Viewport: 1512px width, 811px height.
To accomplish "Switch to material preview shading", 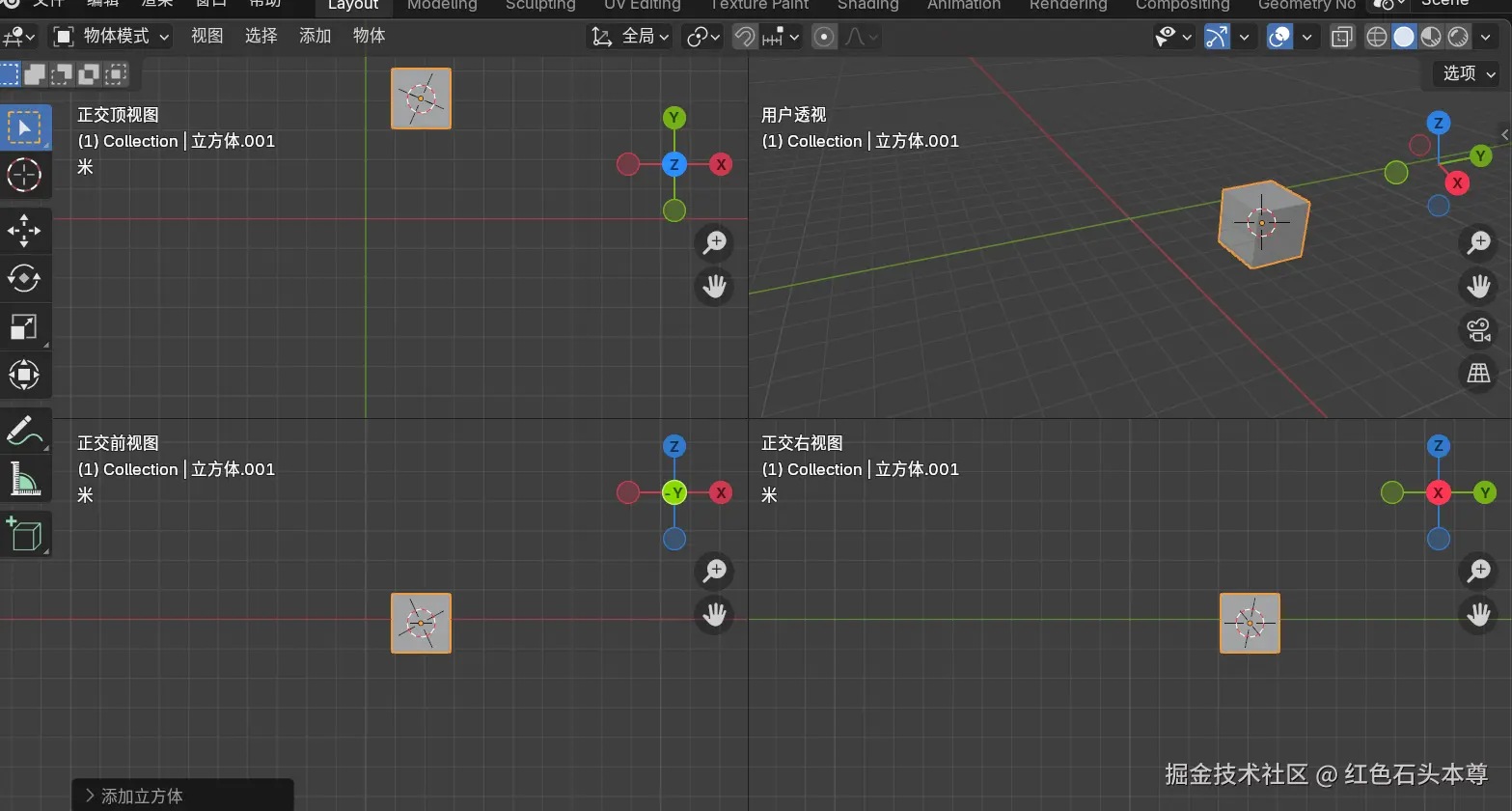I will click(1431, 37).
